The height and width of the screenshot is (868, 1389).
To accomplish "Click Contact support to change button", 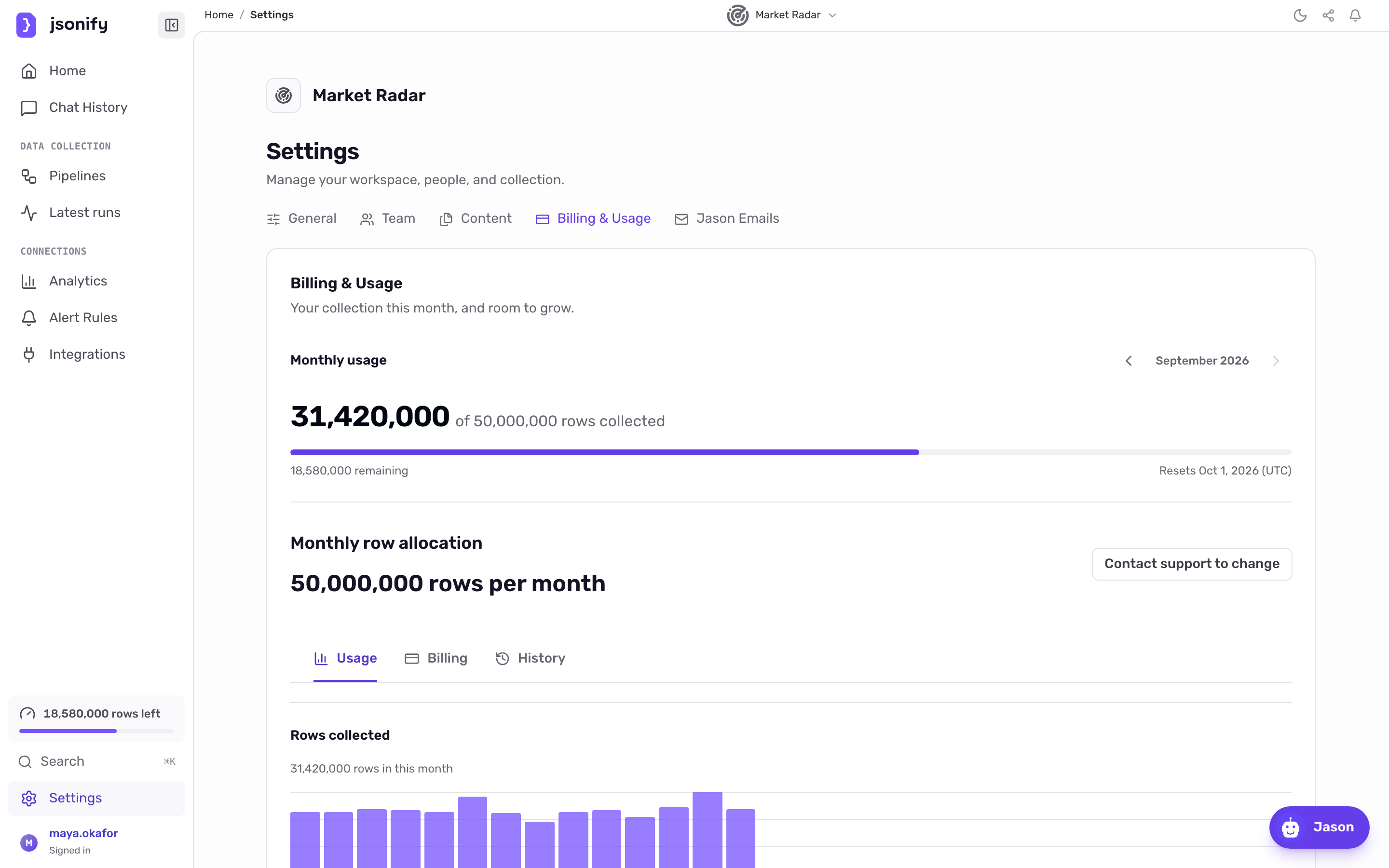I will coord(1192,564).
